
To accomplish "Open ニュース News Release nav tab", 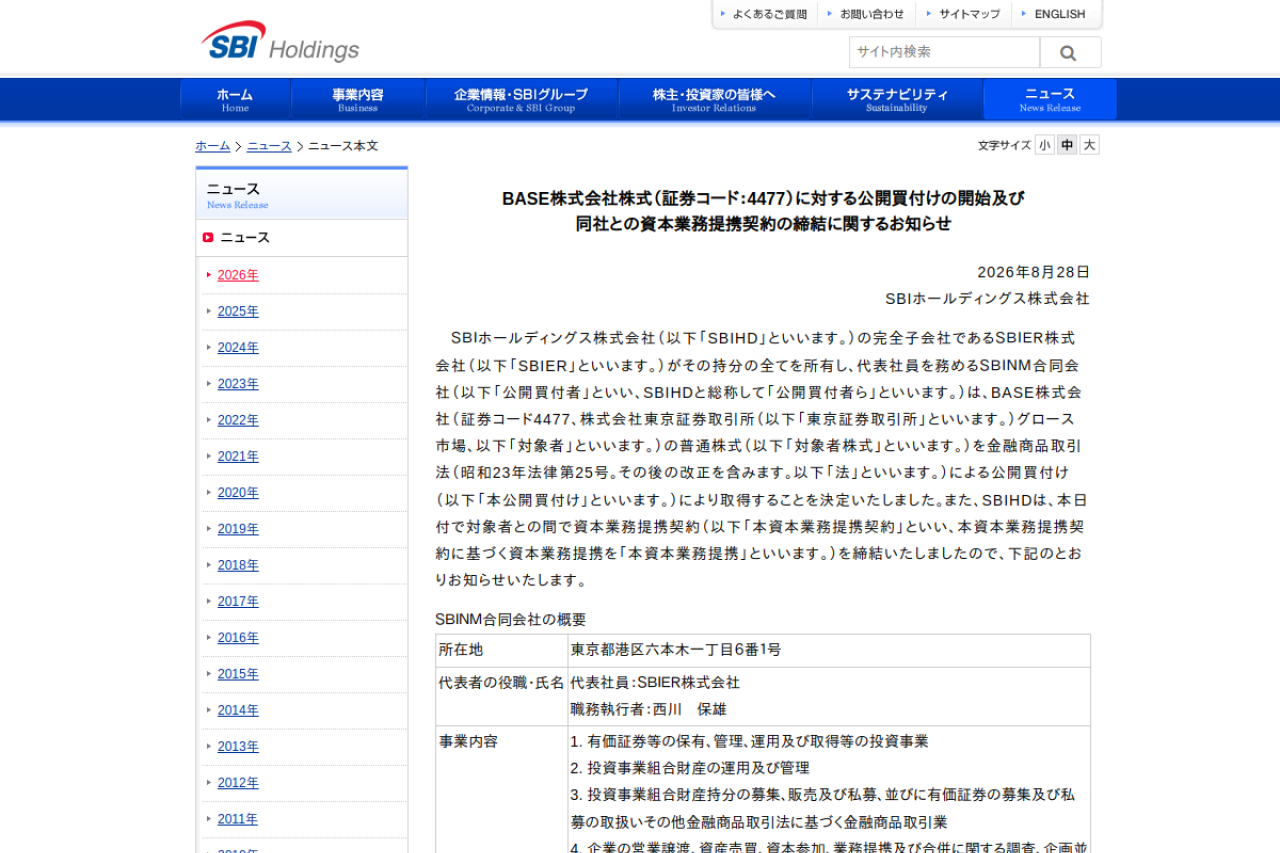I will pos(1050,100).
